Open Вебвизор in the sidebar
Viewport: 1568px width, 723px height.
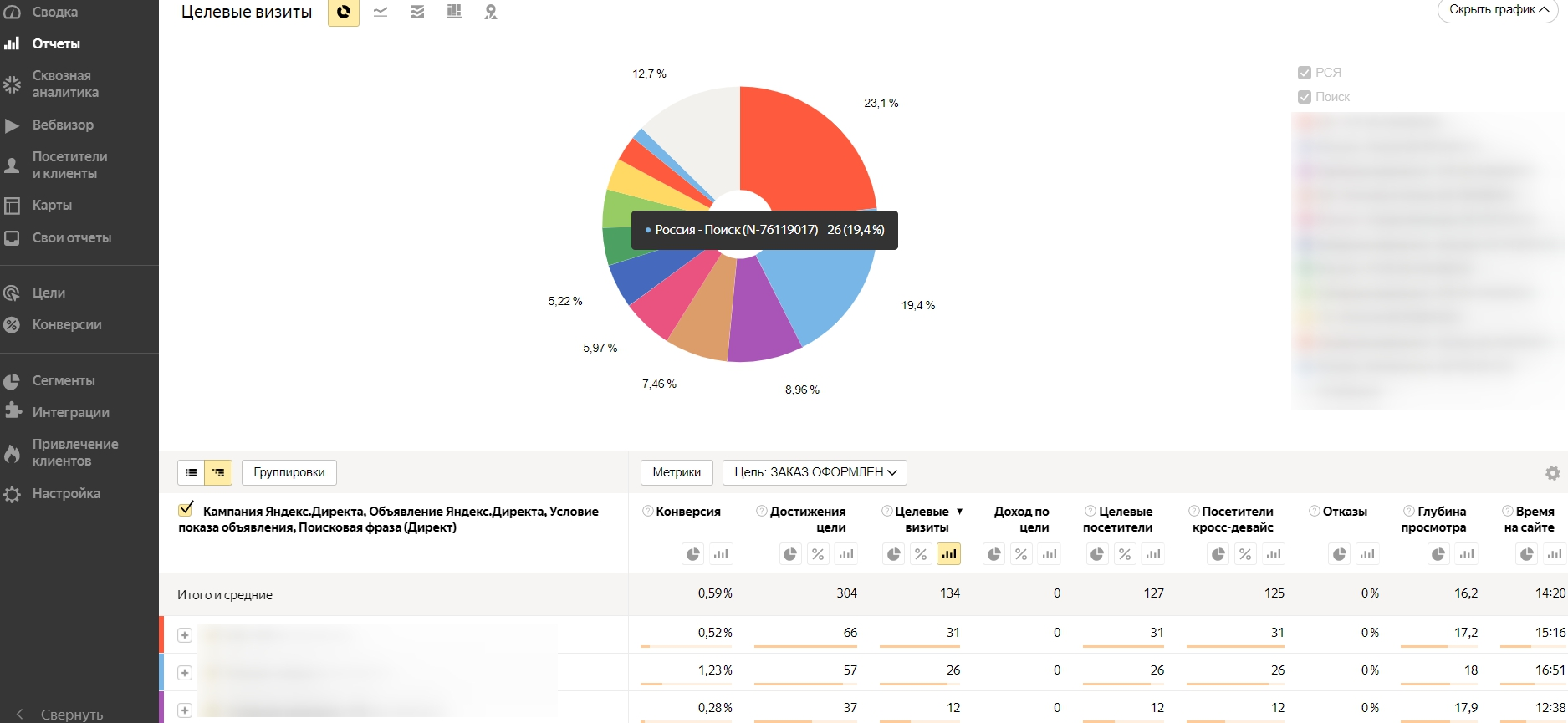pos(63,125)
